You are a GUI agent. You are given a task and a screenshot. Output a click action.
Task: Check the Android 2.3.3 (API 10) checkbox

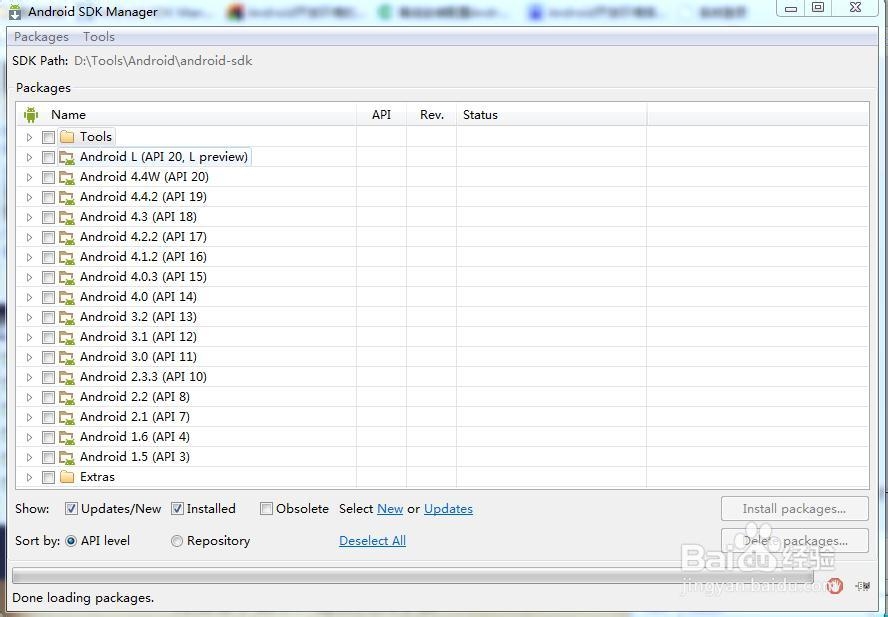coord(48,377)
